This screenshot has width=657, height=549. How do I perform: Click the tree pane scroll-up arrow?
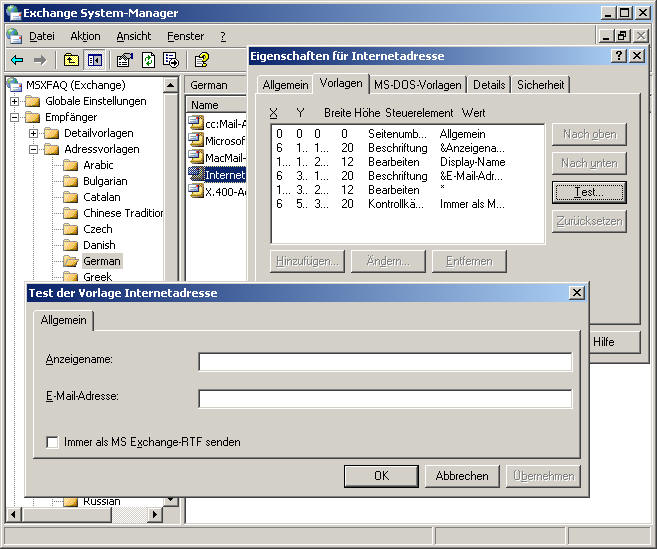[171, 85]
